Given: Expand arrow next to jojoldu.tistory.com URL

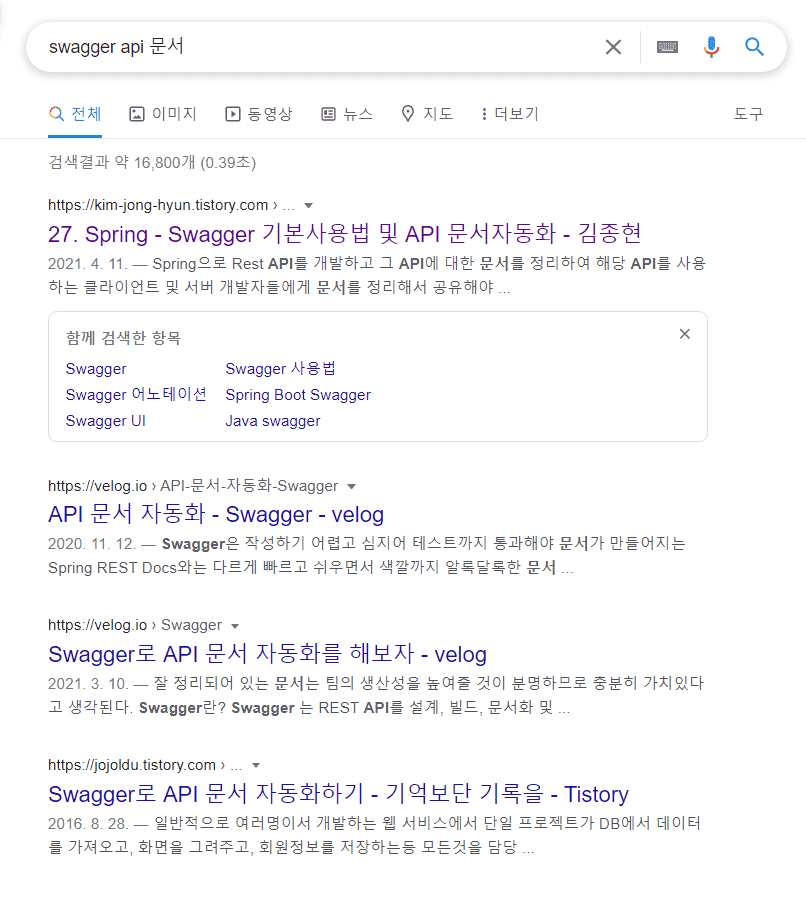Looking at the screenshot, I should point(256,765).
